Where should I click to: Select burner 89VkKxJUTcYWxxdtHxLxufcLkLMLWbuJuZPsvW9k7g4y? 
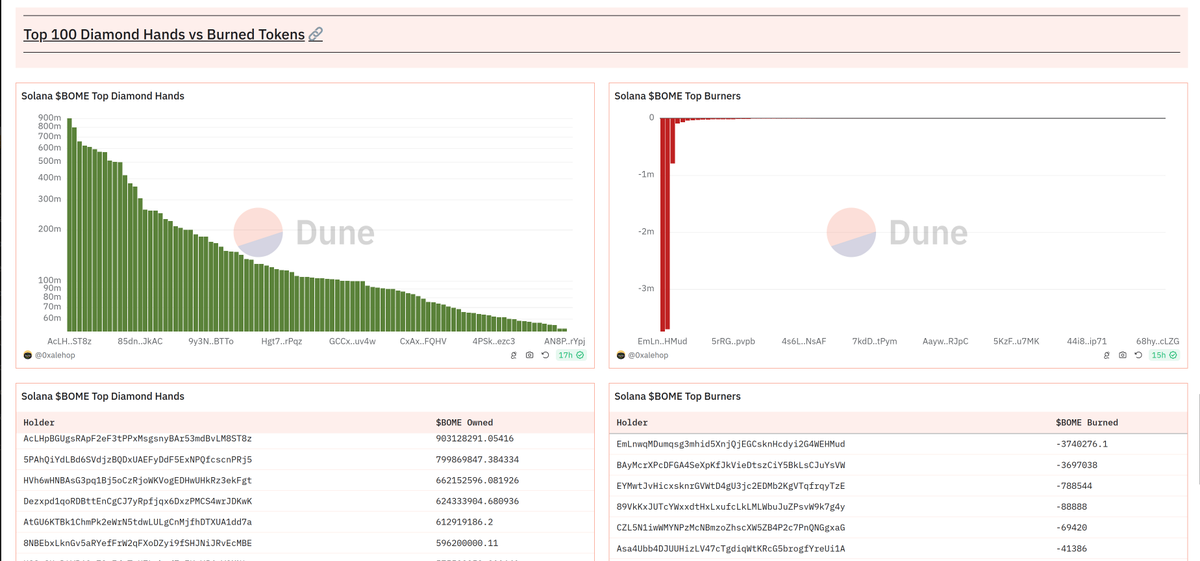point(731,507)
